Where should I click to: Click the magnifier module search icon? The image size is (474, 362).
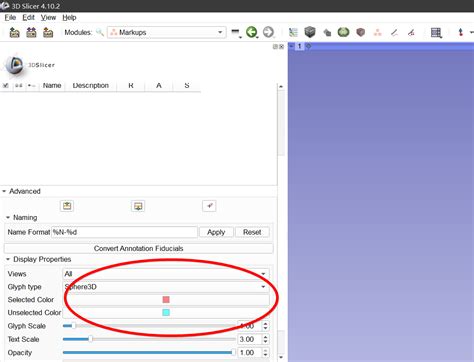pos(100,32)
